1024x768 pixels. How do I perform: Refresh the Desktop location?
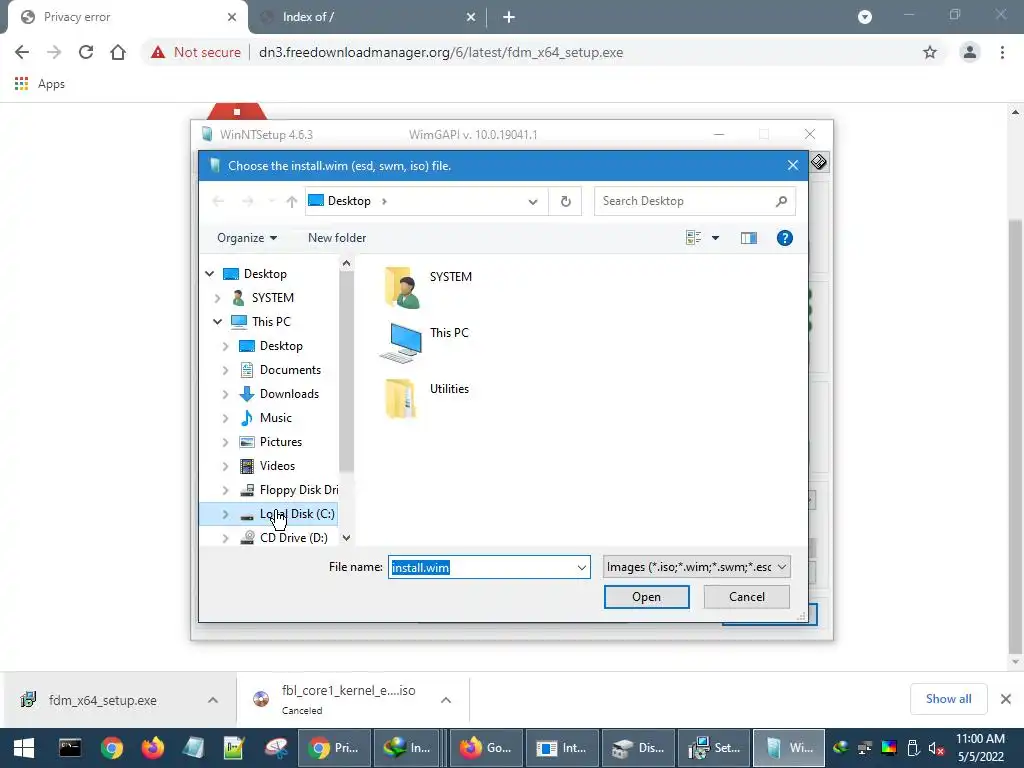point(566,201)
